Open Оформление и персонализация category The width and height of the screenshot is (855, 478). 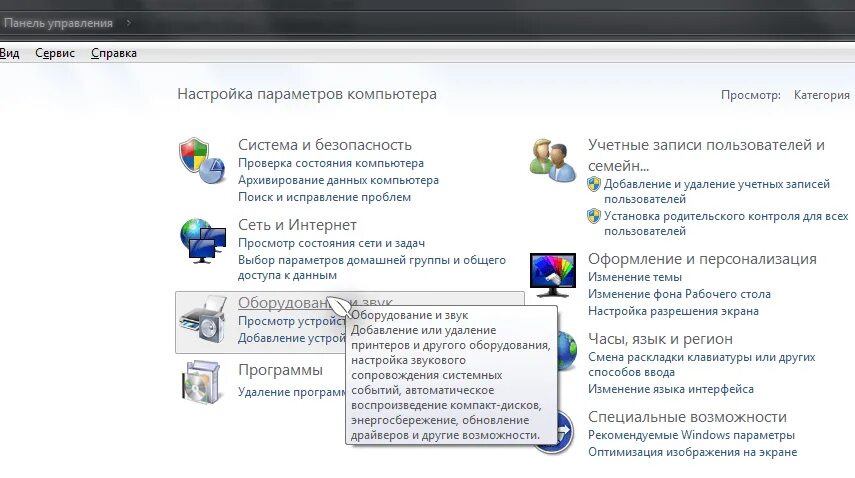click(x=702, y=258)
